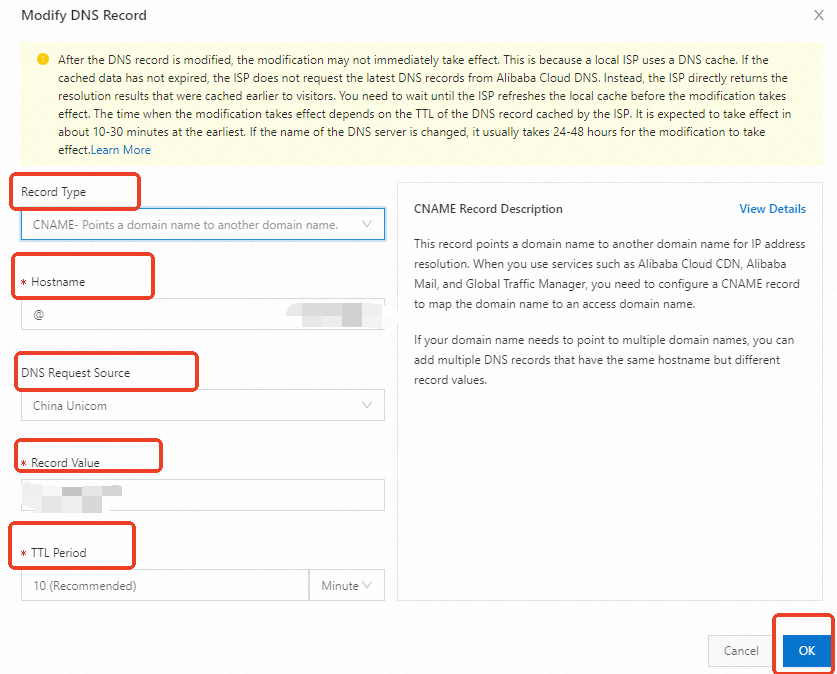Open the Record Type CNAME dropdown
The height and width of the screenshot is (674, 837).
190,224
